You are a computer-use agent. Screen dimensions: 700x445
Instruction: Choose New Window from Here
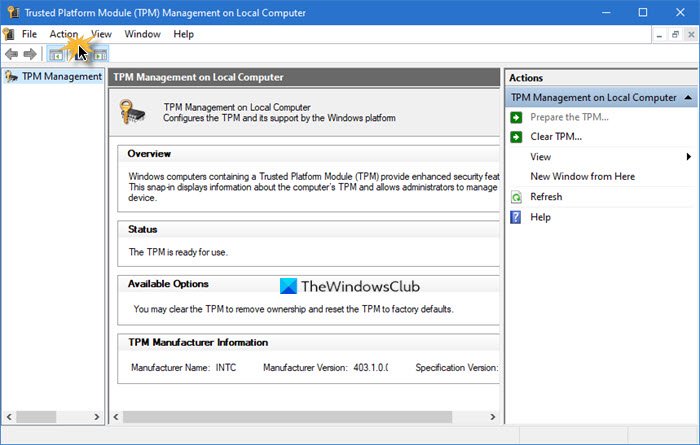582,177
